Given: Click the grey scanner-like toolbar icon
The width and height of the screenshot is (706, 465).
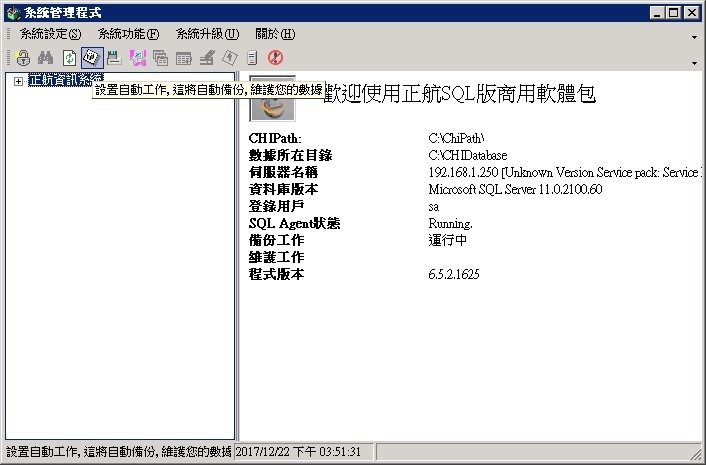Looking at the screenshot, I should tap(207, 58).
